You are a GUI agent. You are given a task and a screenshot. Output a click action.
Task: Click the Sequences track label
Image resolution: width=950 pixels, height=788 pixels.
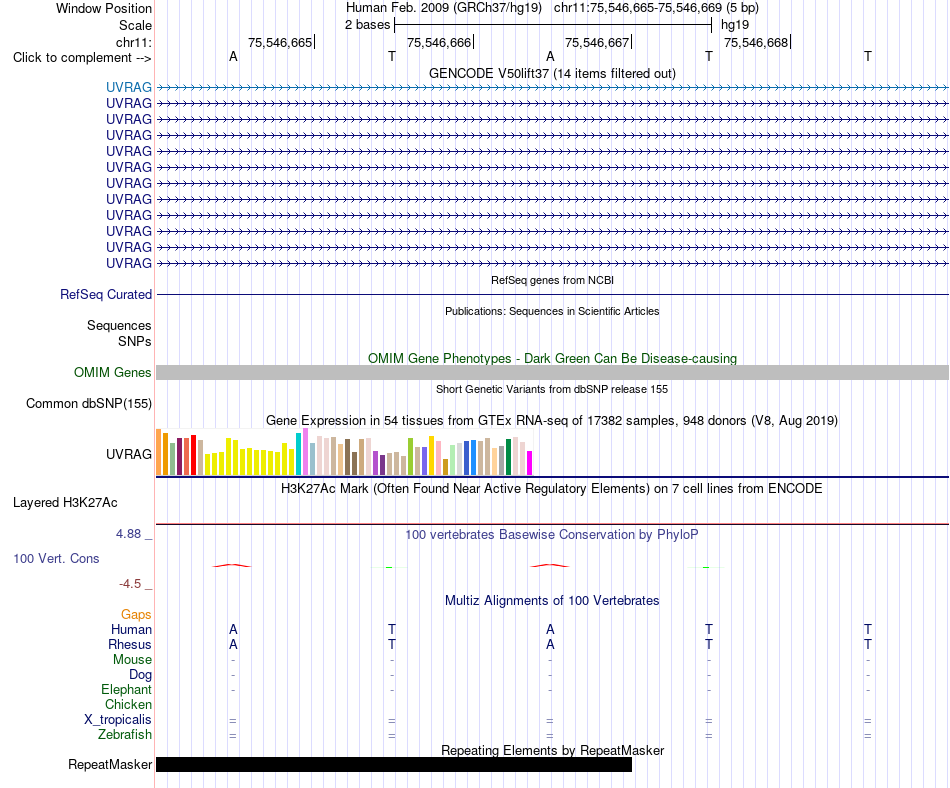point(119,325)
